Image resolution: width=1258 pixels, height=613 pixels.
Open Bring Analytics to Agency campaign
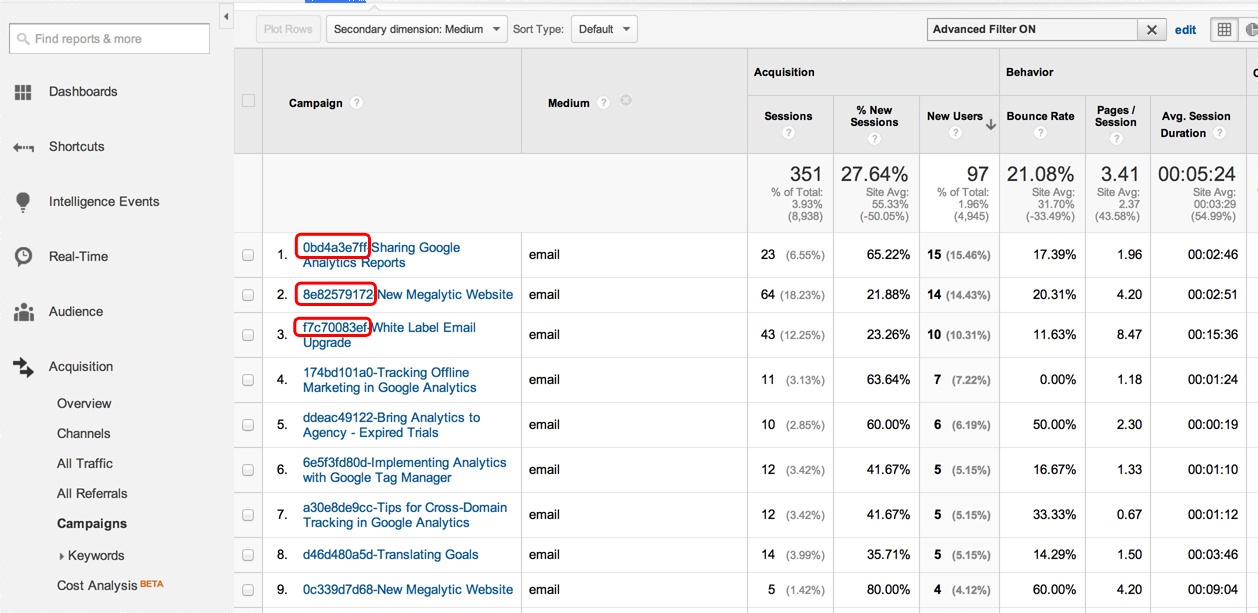391,425
